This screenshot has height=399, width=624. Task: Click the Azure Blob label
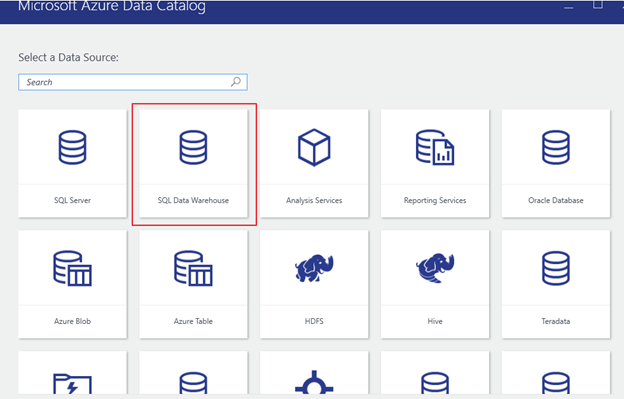(x=72, y=321)
